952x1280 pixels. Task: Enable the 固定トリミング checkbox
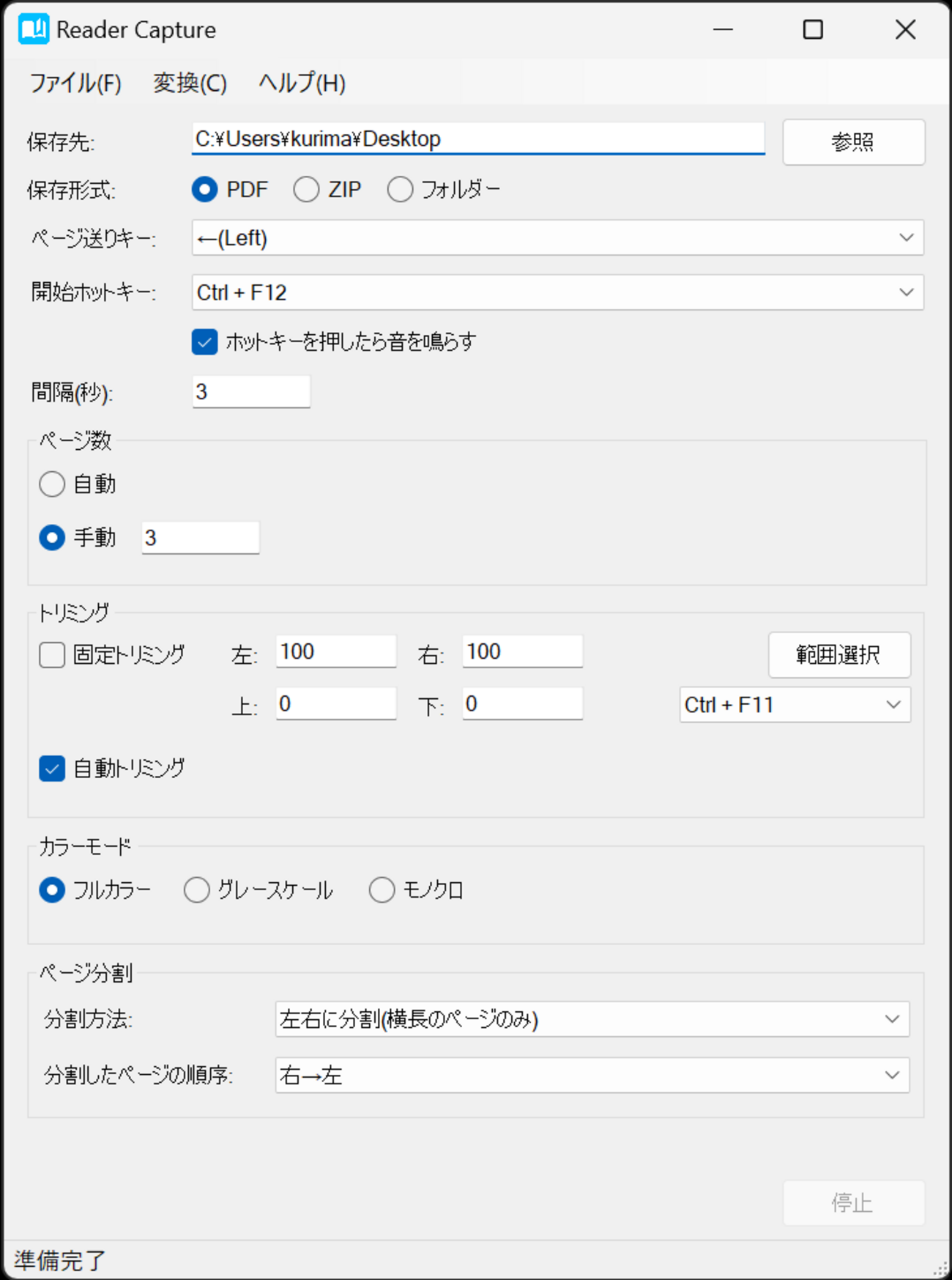tap(53, 655)
